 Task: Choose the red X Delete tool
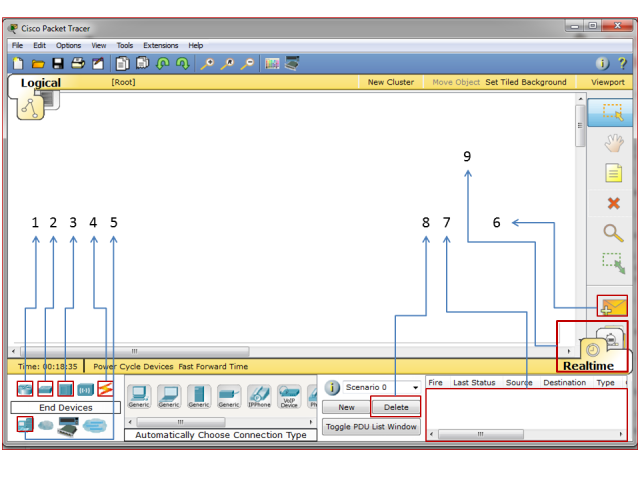613,203
